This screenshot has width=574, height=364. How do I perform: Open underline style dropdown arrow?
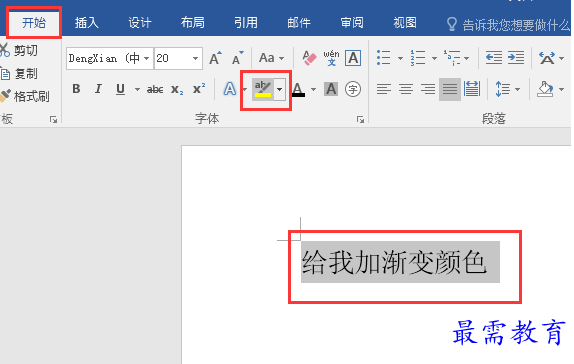pyautogui.click(x=137, y=89)
